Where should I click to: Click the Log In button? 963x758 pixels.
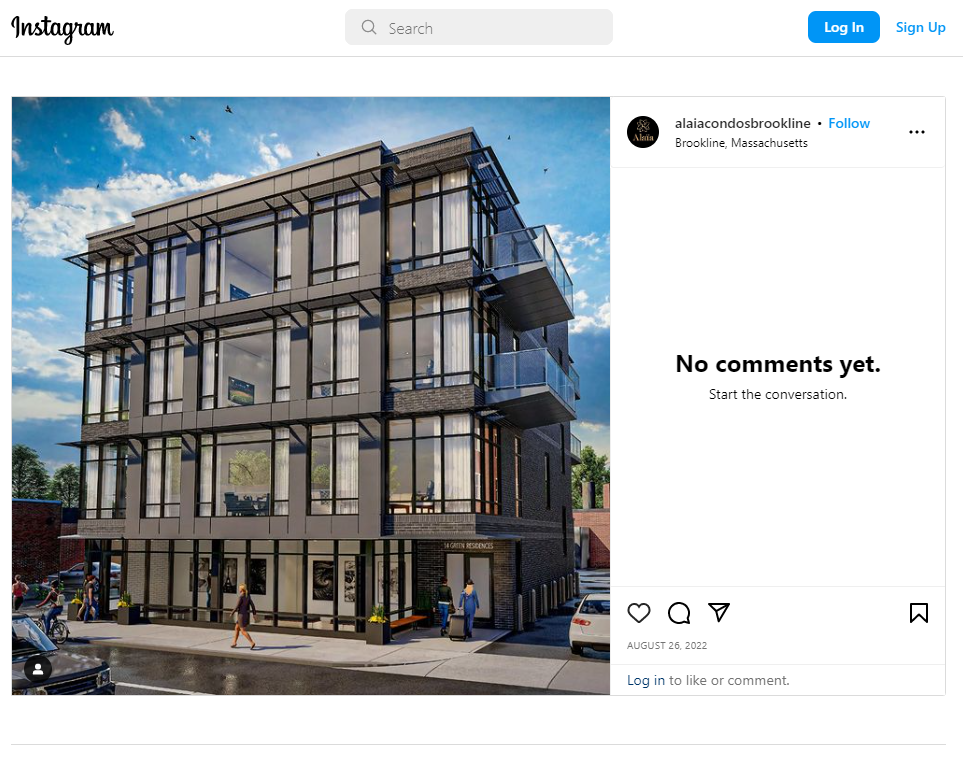[x=844, y=27]
